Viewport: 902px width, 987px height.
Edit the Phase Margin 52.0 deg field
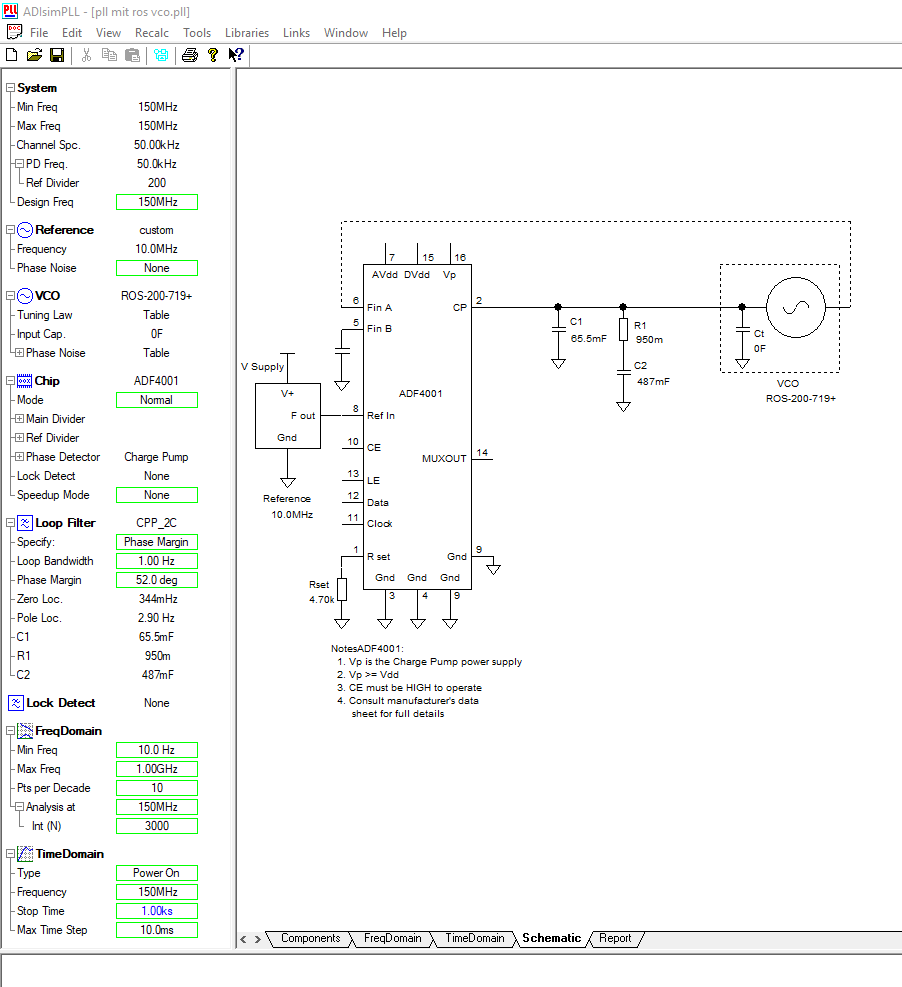(x=157, y=580)
